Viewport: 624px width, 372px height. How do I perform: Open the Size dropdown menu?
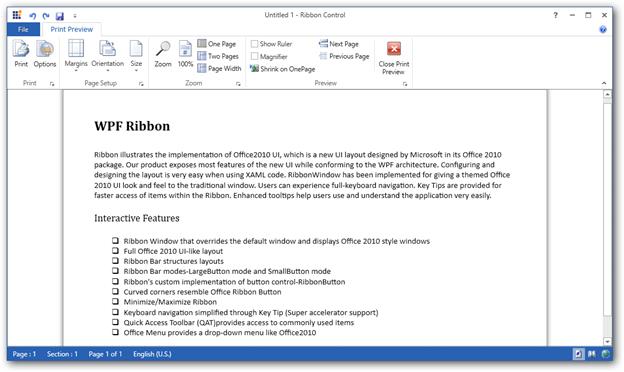tap(136, 55)
